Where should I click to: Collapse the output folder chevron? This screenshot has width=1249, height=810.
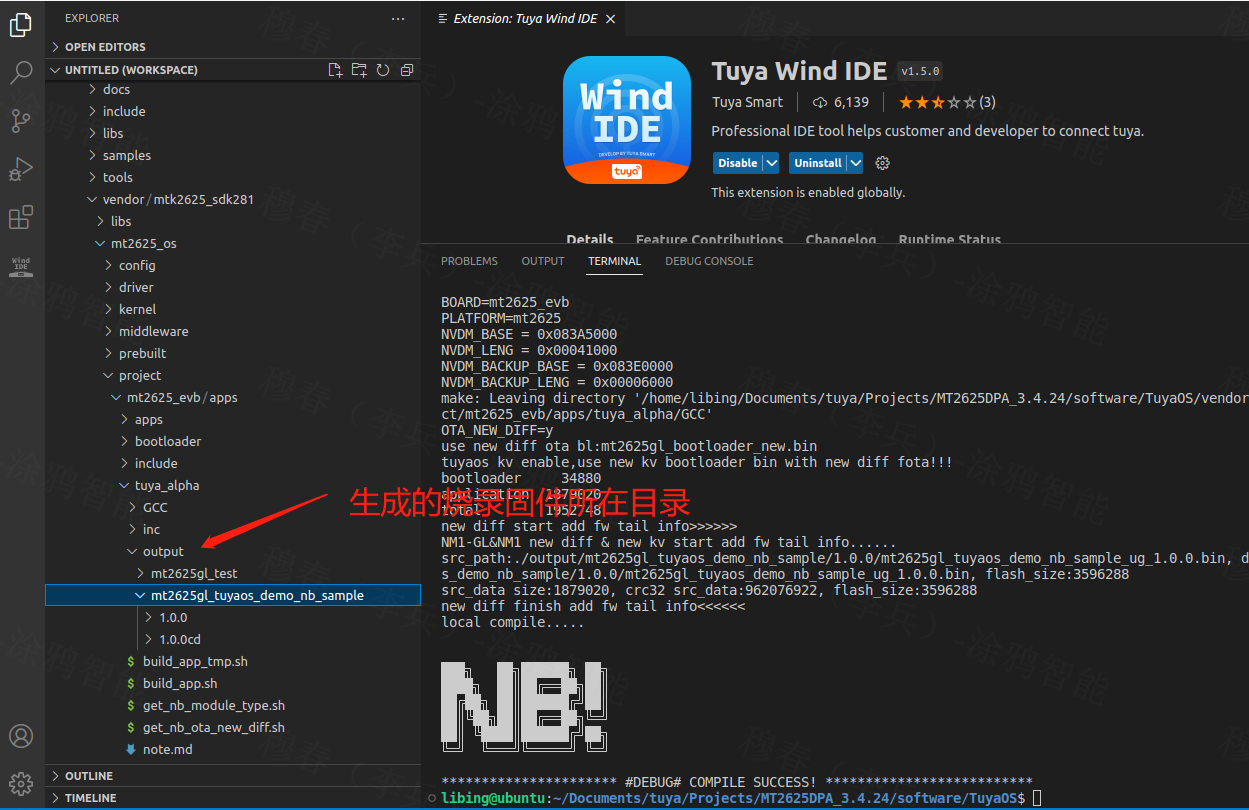[133, 551]
